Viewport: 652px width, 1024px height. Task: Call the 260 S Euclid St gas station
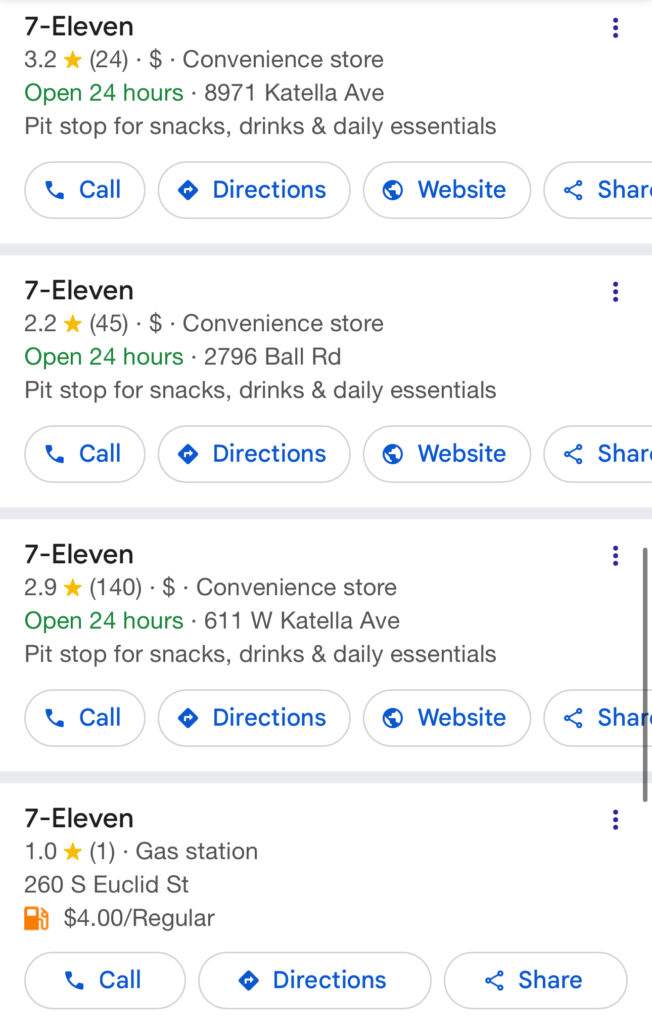pyautogui.click(x=104, y=980)
